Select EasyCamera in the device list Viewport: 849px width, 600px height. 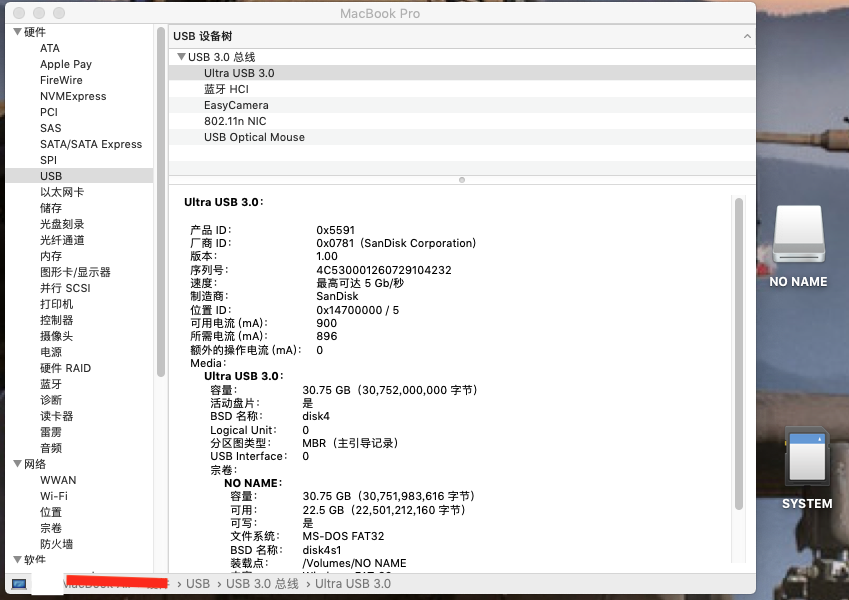[236, 105]
